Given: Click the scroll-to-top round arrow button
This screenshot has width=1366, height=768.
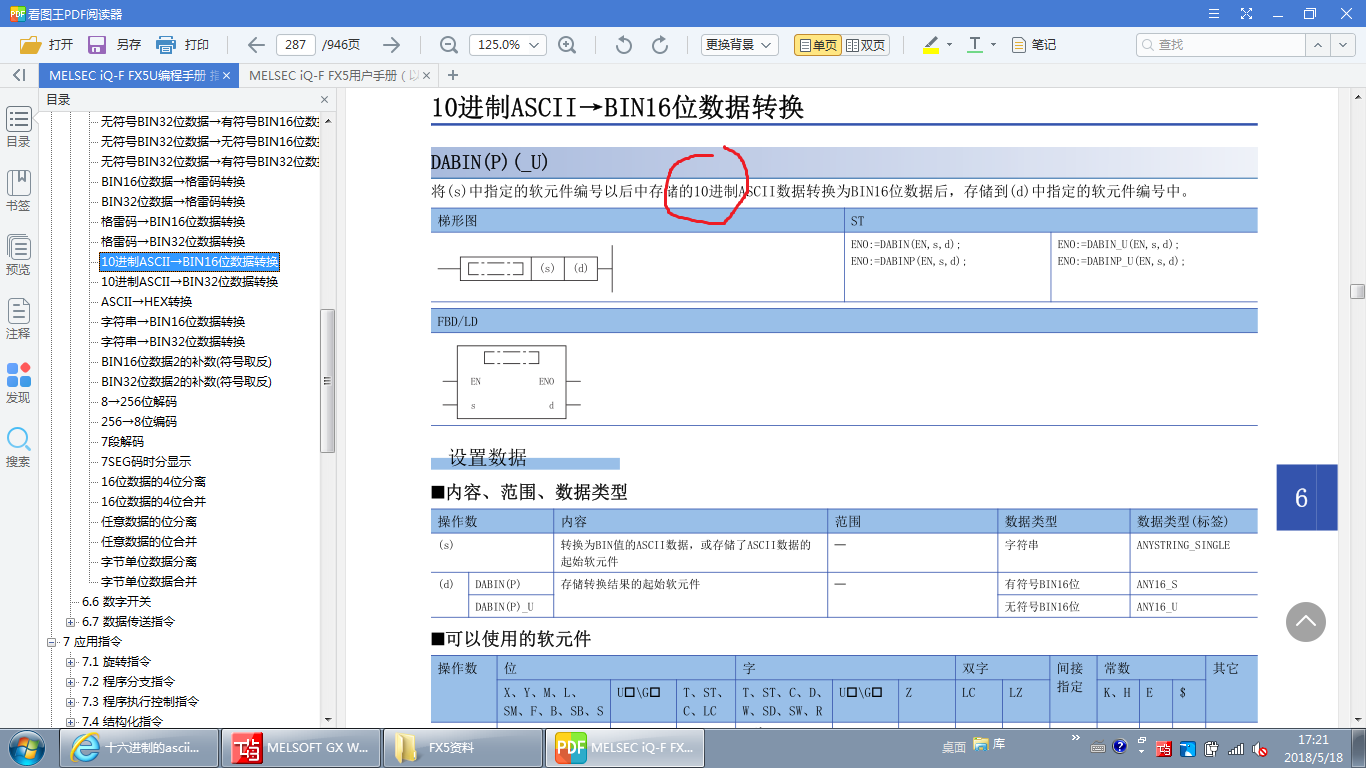Looking at the screenshot, I should tap(1305, 622).
